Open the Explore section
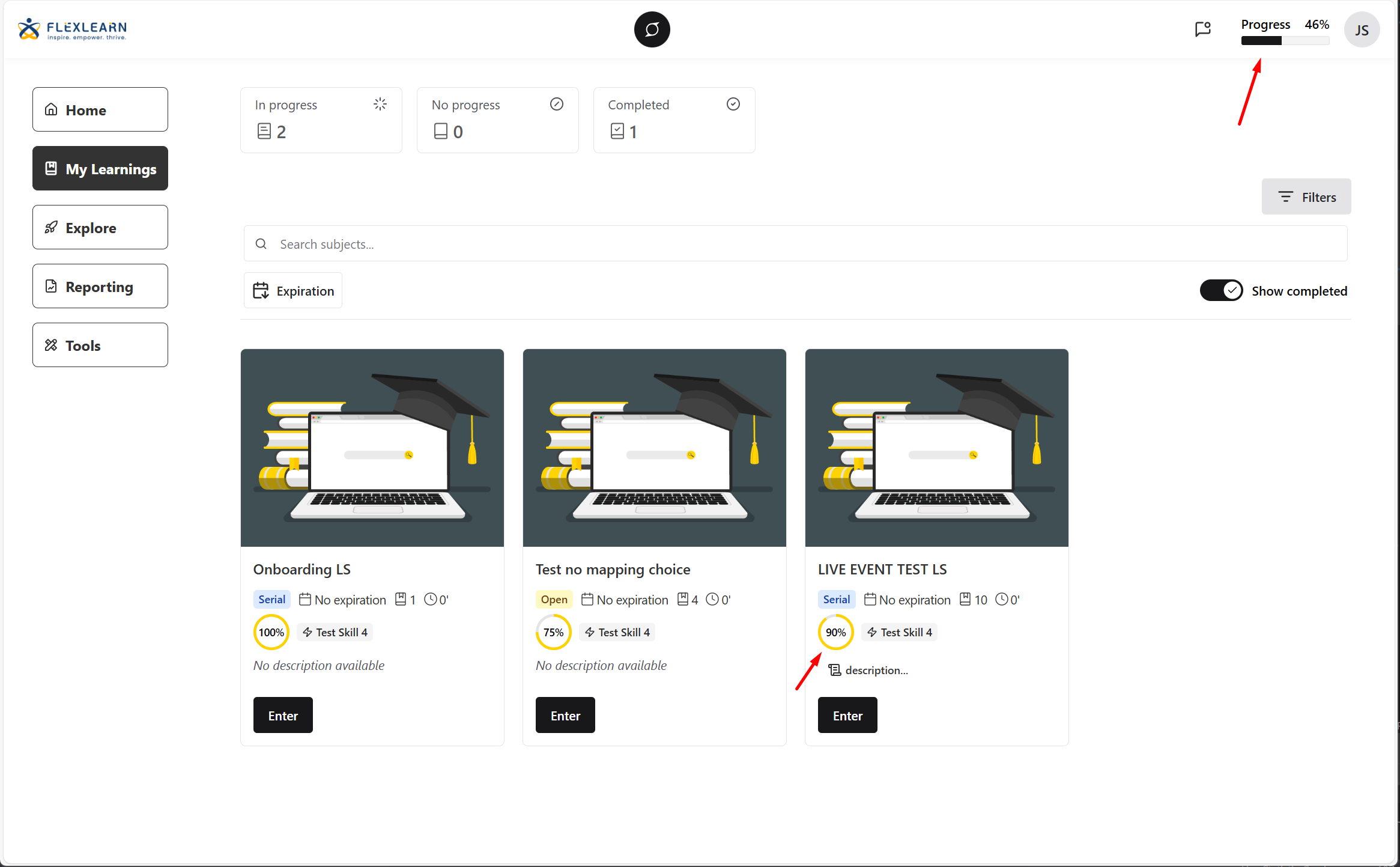The image size is (1400, 867). (100, 228)
